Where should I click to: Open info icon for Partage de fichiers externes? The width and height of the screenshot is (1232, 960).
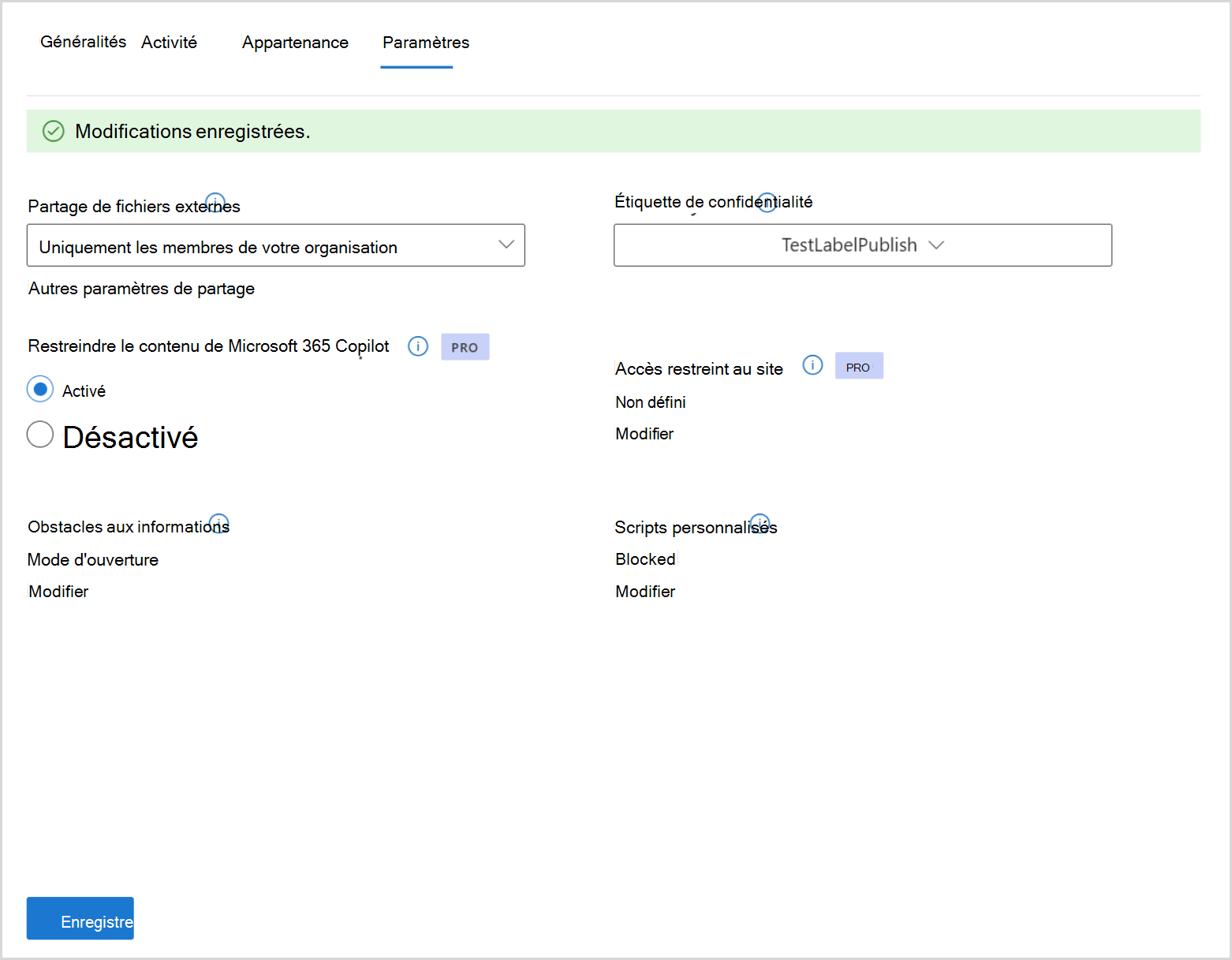pos(215,203)
